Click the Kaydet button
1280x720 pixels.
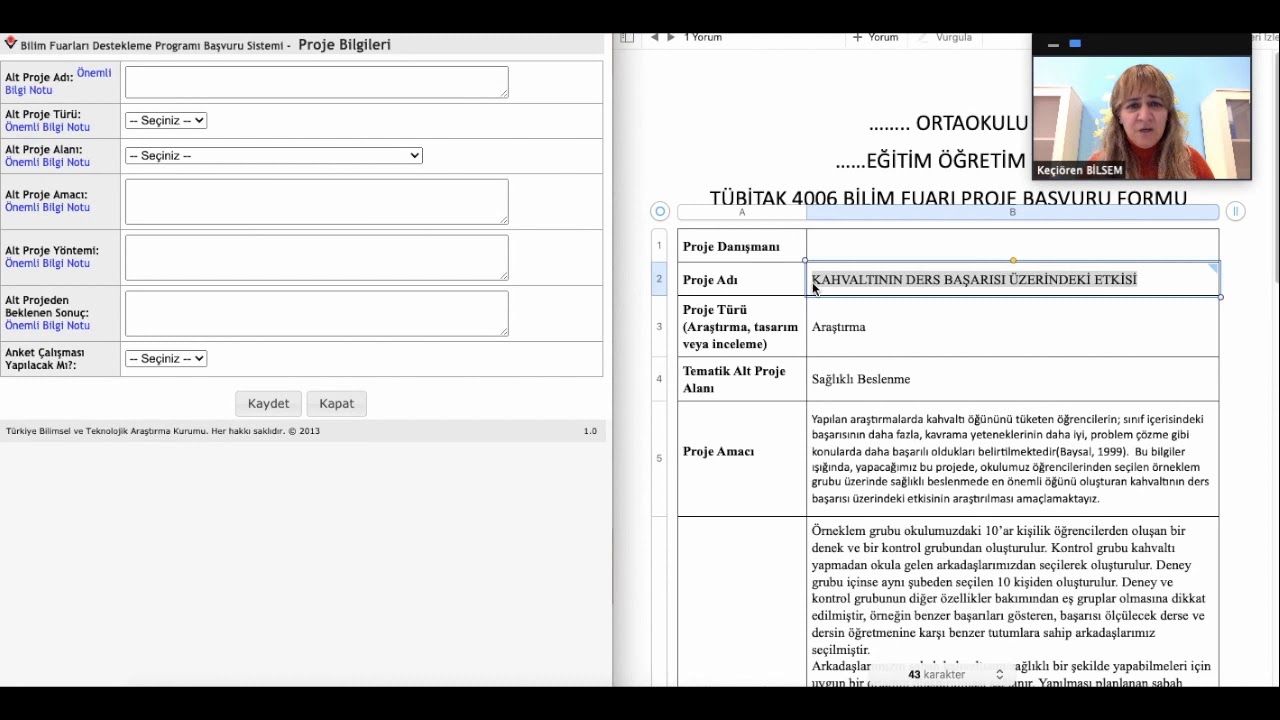pos(268,403)
